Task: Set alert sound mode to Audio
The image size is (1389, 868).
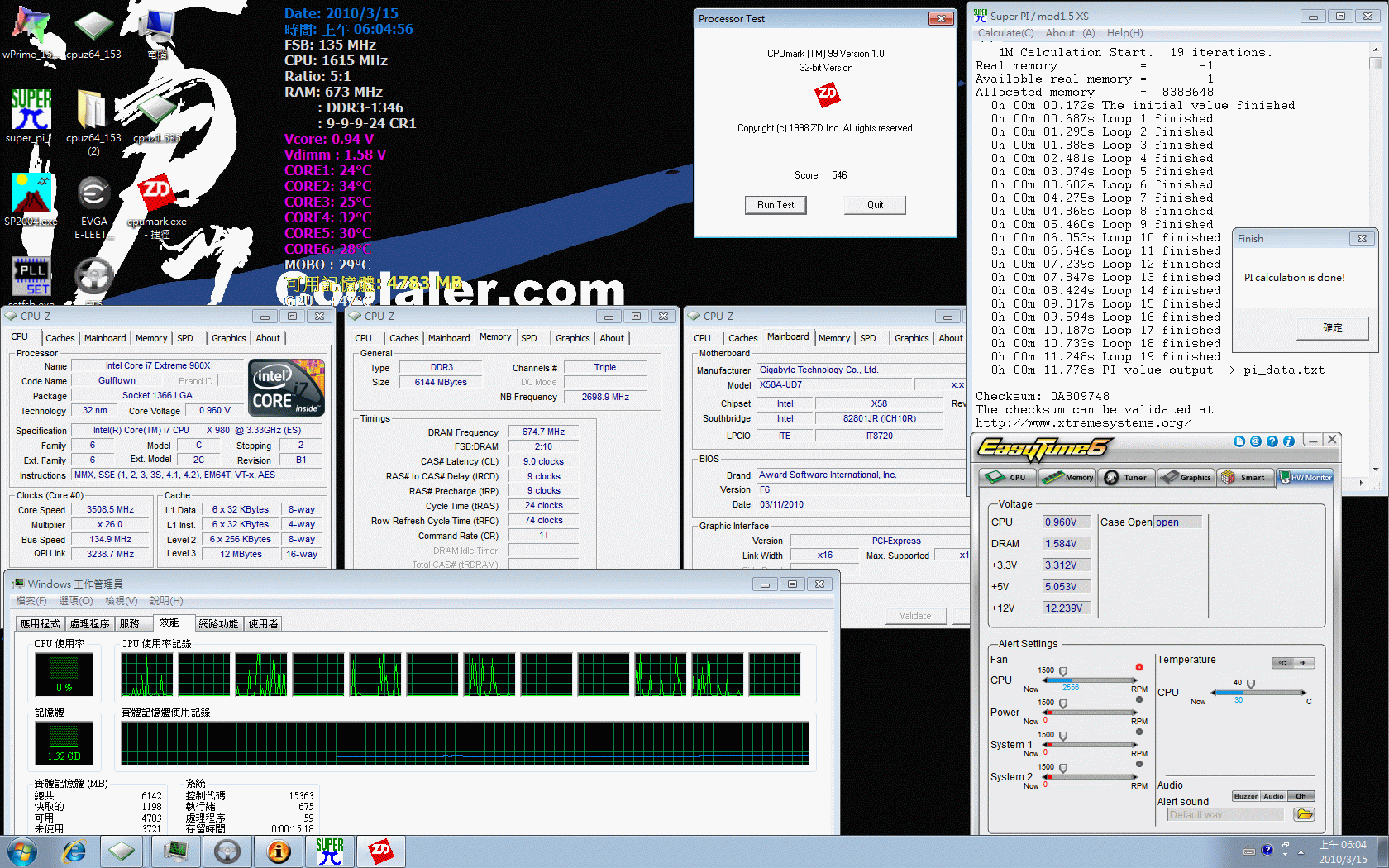Action: point(1273,796)
